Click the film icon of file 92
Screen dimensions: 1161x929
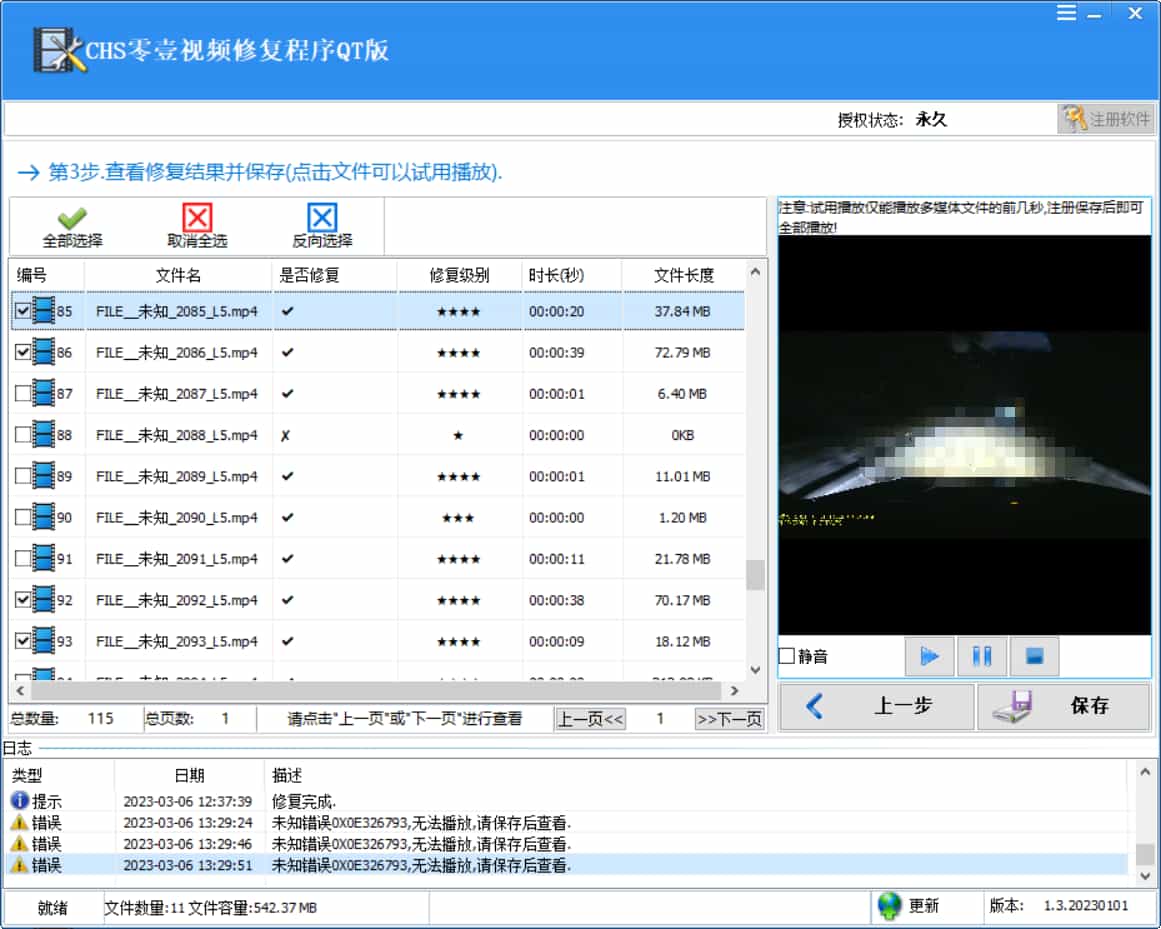(44, 600)
